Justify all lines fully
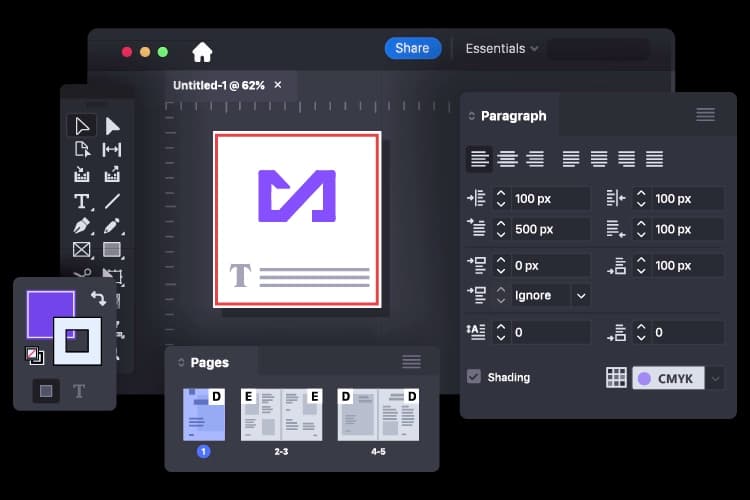Screen dimensions: 750x500 [x=654, y=159]
